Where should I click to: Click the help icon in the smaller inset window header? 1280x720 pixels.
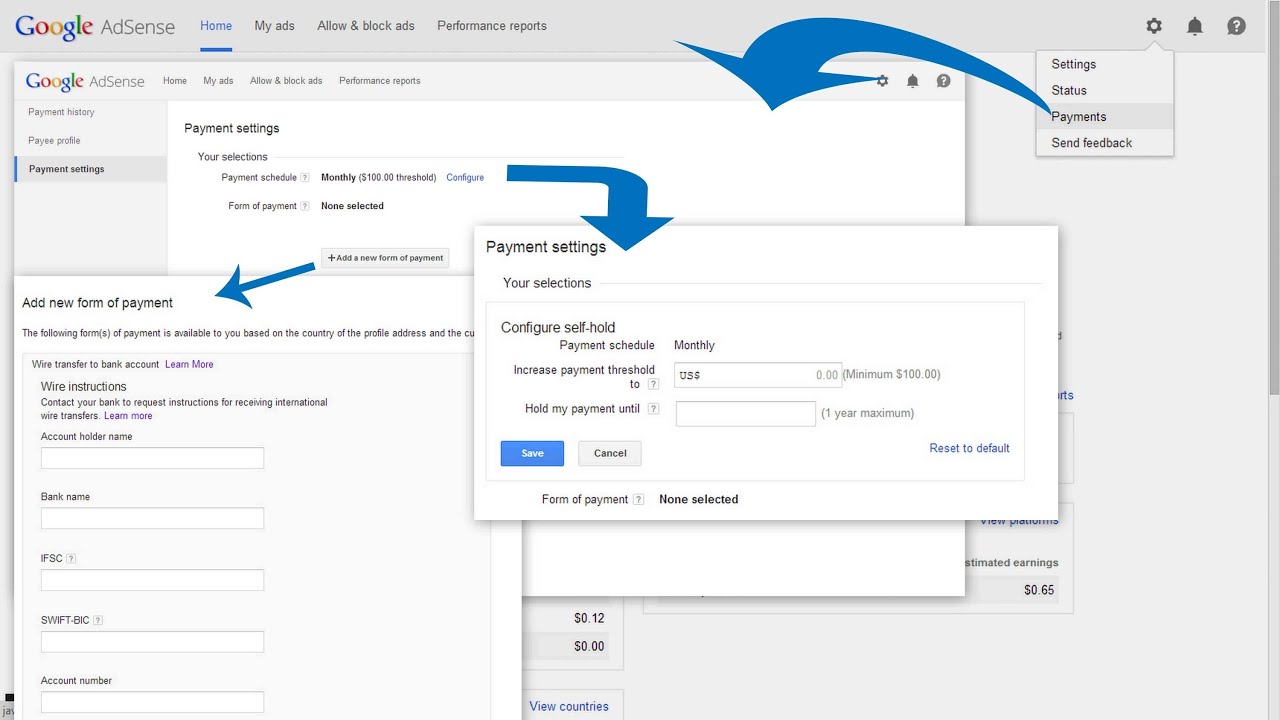tap(943, 81)
